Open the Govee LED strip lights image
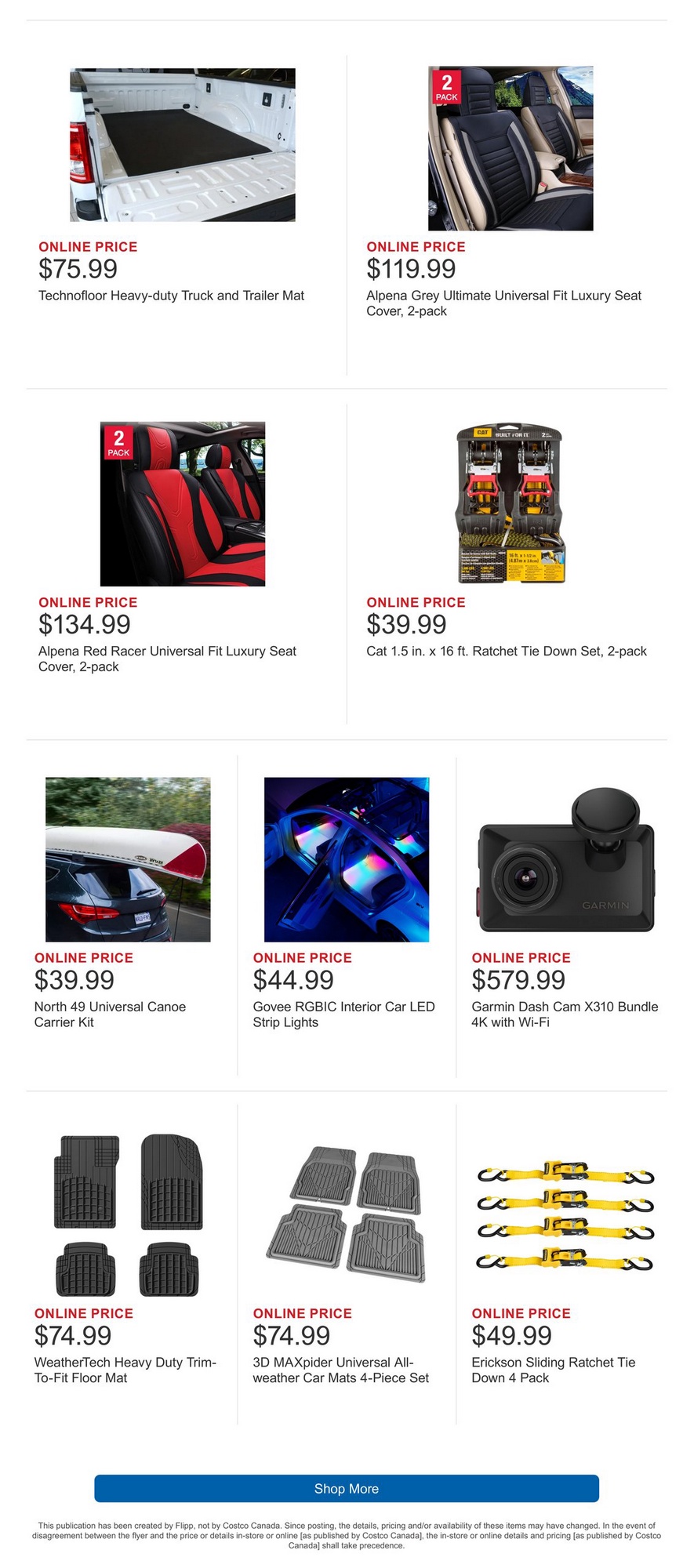The image size is (694, 1568). (x=347, y=859)
